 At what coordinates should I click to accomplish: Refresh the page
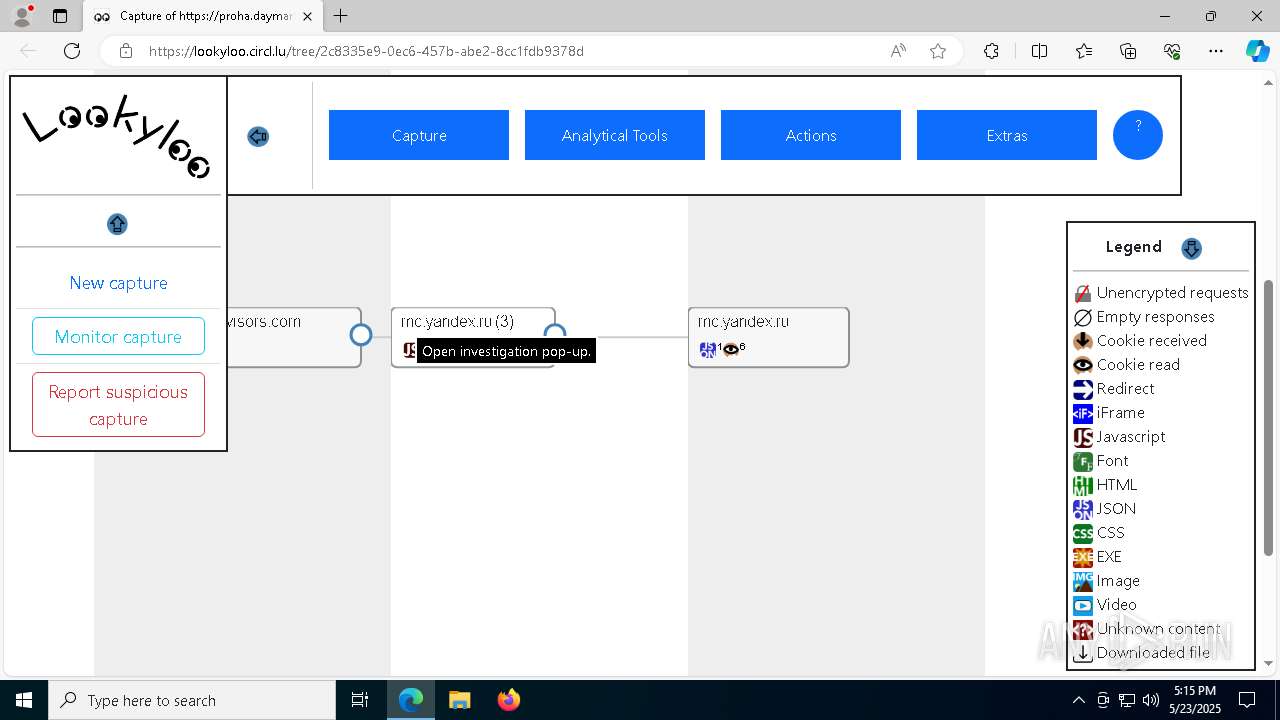point(72,51)
